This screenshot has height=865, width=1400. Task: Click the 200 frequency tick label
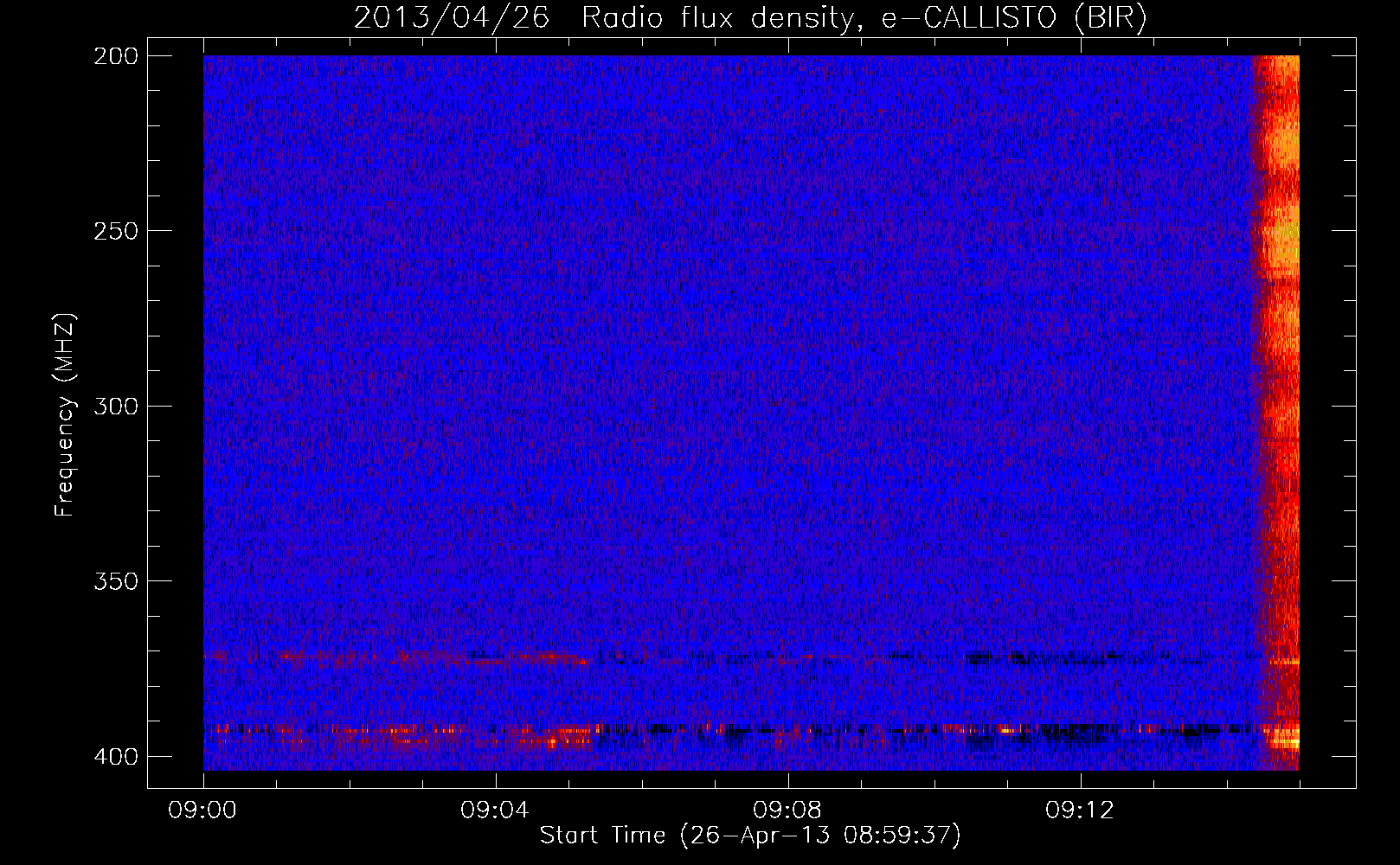click(x=116, y=56)
